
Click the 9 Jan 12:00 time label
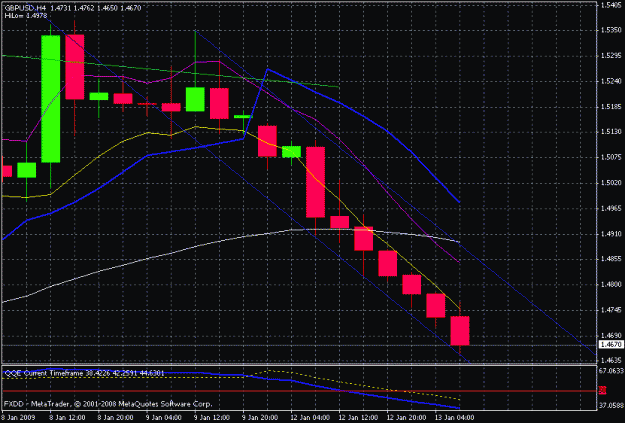click(x=212, y=417)
